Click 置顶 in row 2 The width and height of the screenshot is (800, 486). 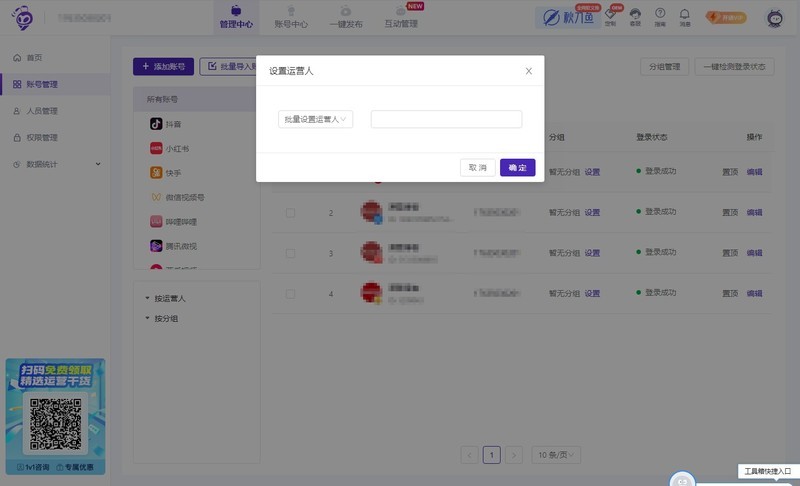click(730, 212)
